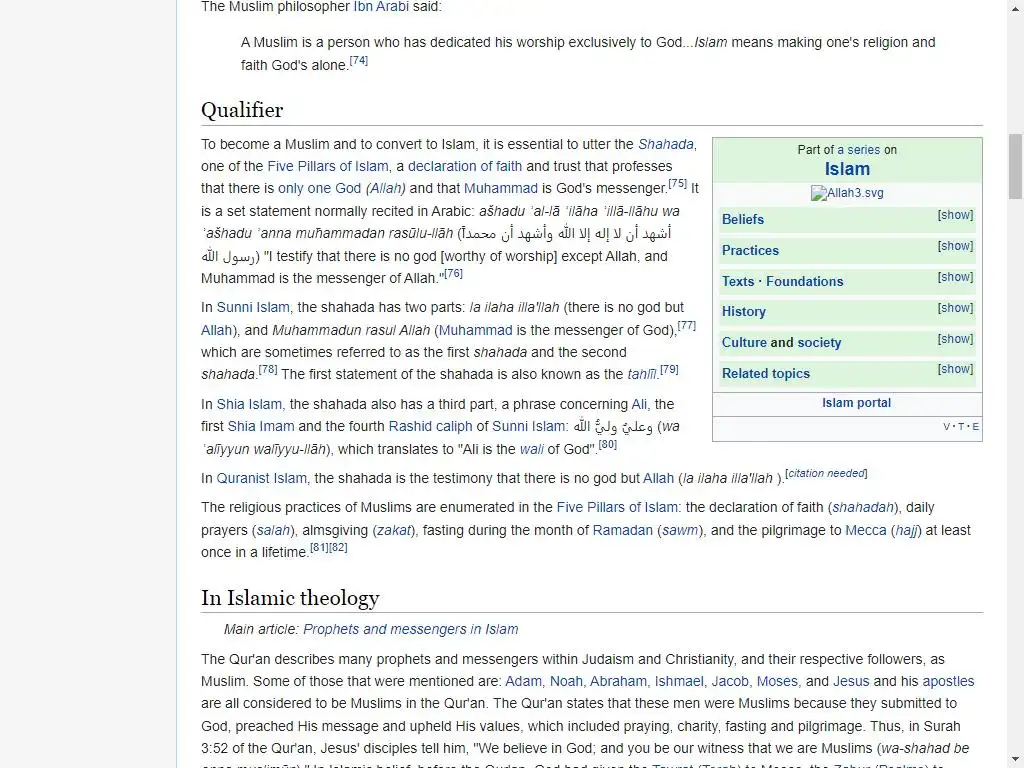Open the Allah3.svg image in the sidebar
Screen dimensions: 1024x768
[847, 193]
